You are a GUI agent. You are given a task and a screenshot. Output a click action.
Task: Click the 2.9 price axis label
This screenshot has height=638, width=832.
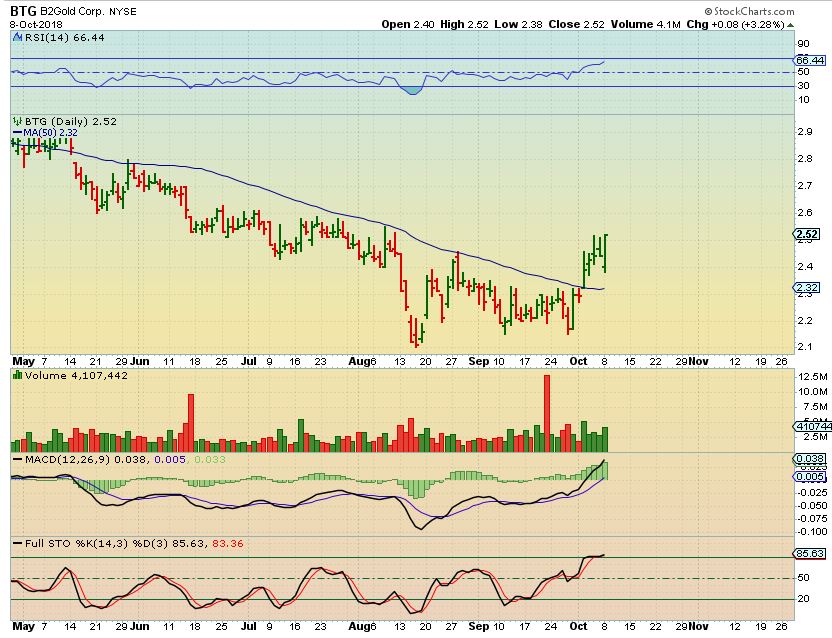pyautogui.click(x=804, y=132)
